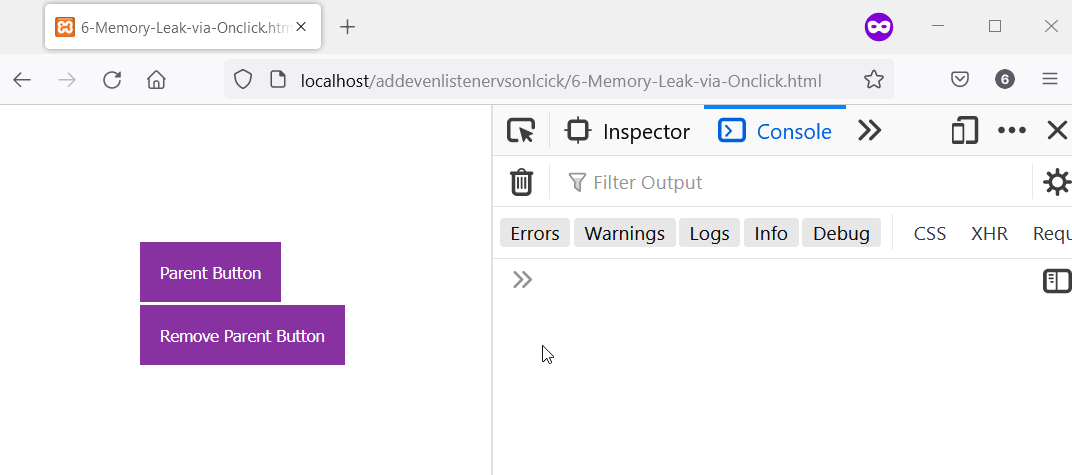Screen dimensions: 1072x475
Task: Open console settings gear
Action: 1057,182
